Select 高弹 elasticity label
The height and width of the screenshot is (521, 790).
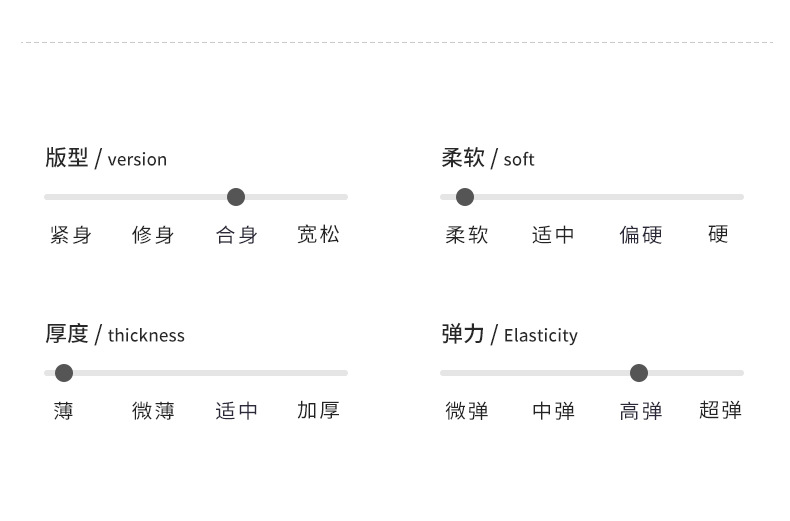tap(641, 411)
